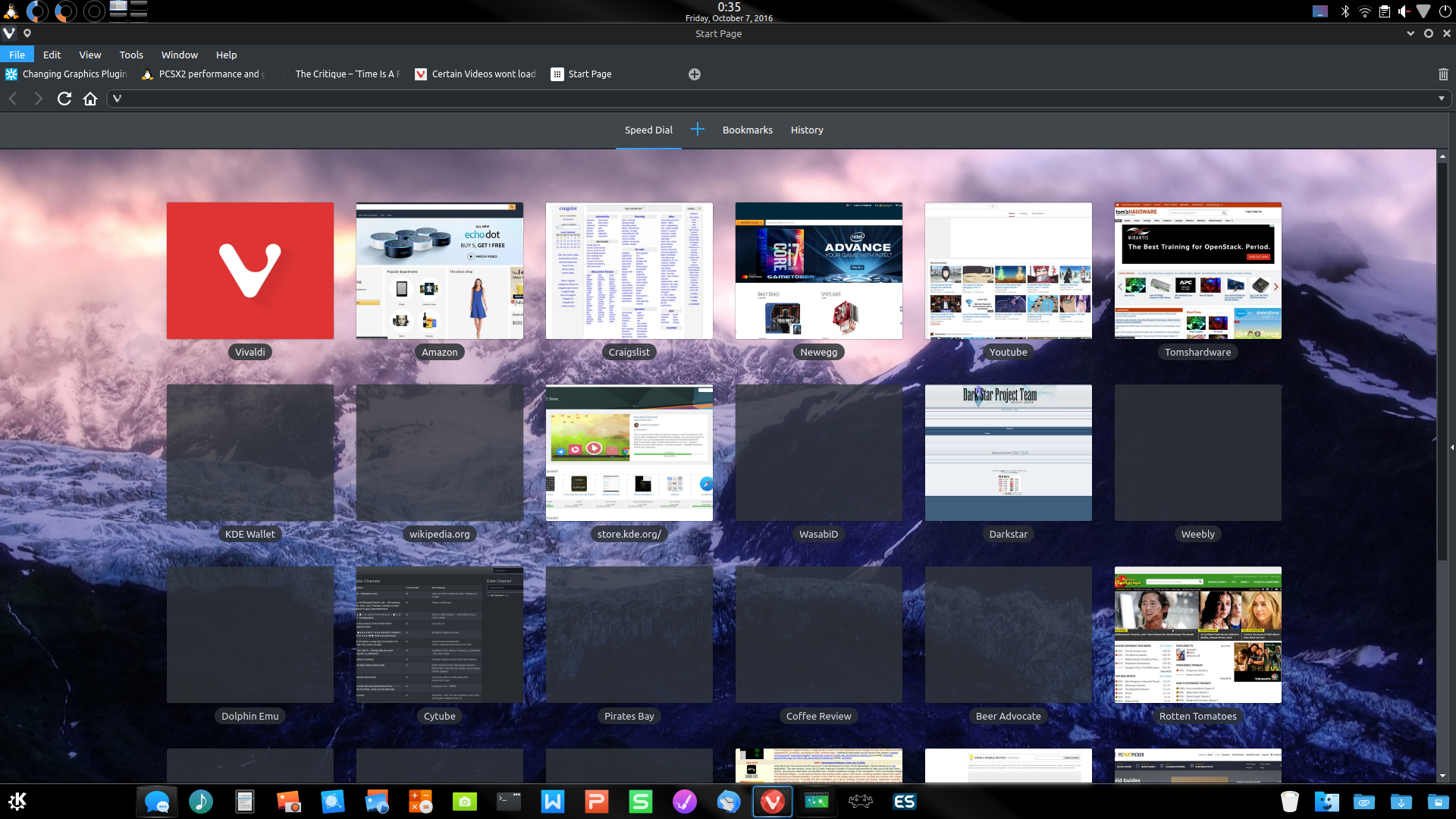Click the power button in the top panel
1456x819 pixels.
(x=1445, y=11)
